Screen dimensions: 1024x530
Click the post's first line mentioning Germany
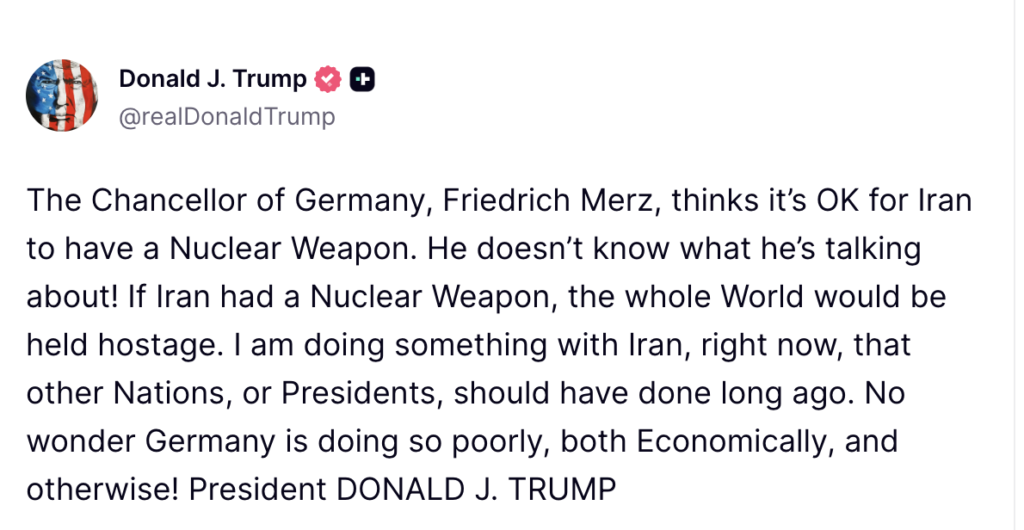[498, 201]
